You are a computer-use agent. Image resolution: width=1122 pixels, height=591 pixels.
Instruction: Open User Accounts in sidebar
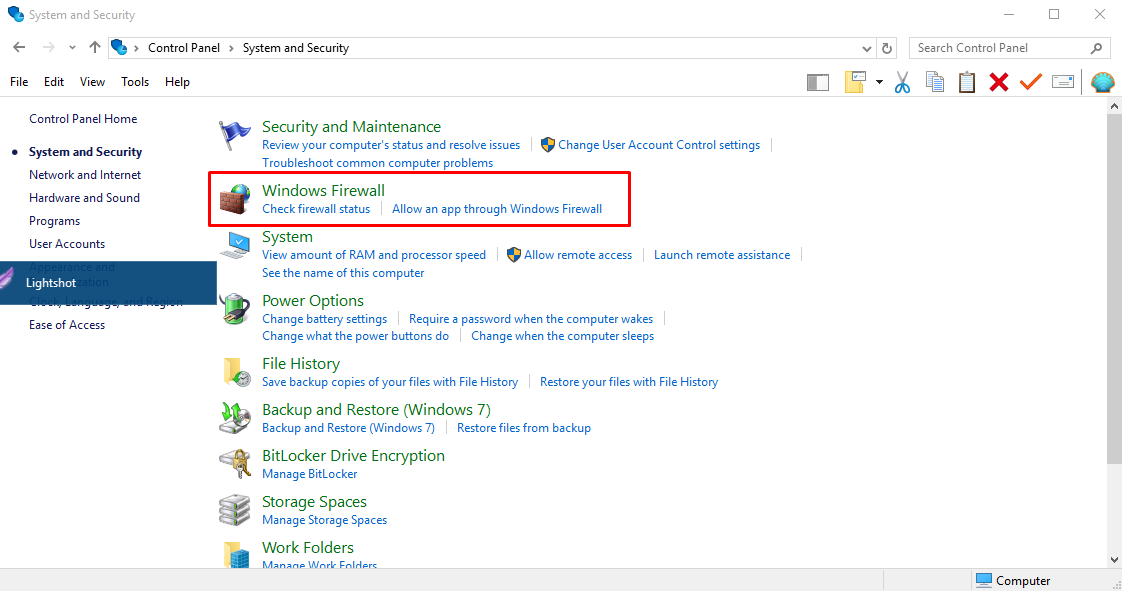[x=67, y=244]
